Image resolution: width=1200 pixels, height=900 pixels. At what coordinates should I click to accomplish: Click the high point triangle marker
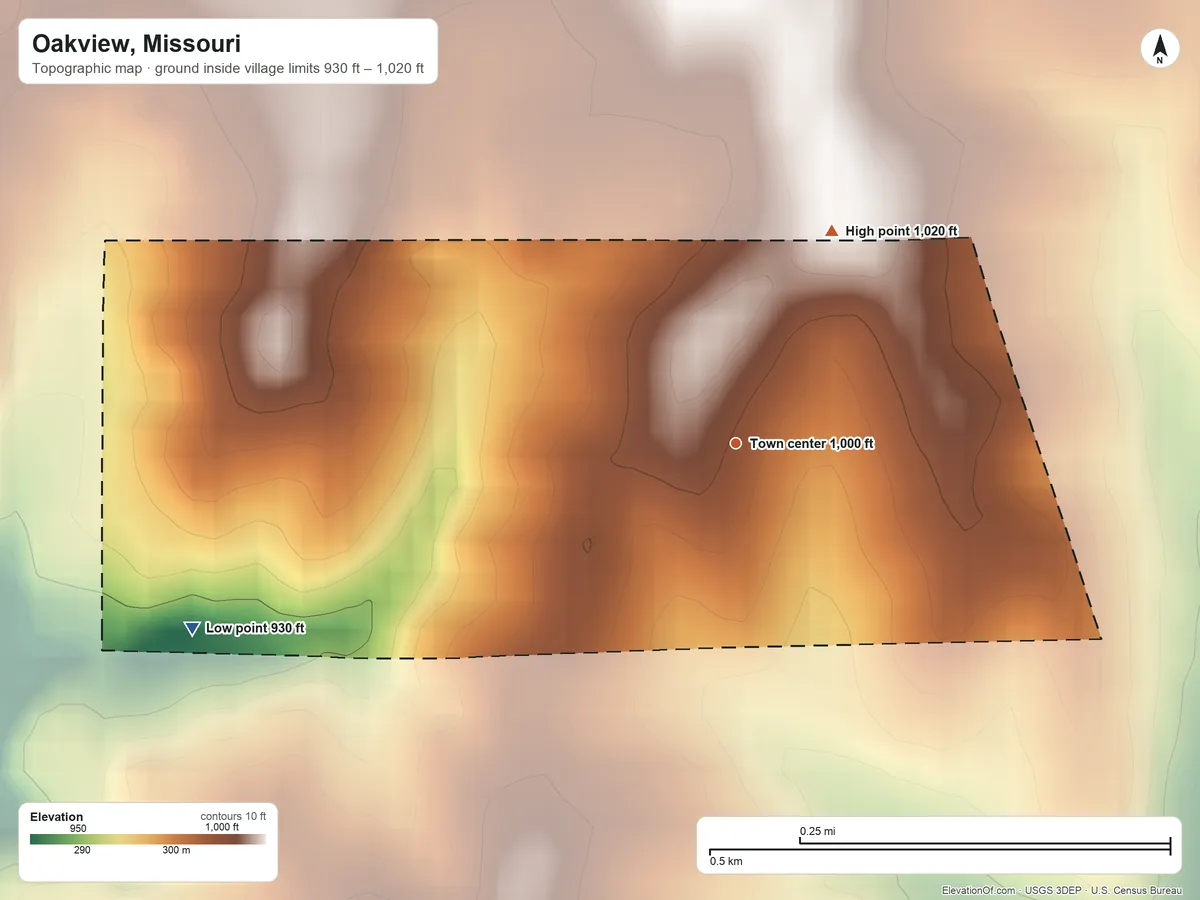click(x=831, y=231)
